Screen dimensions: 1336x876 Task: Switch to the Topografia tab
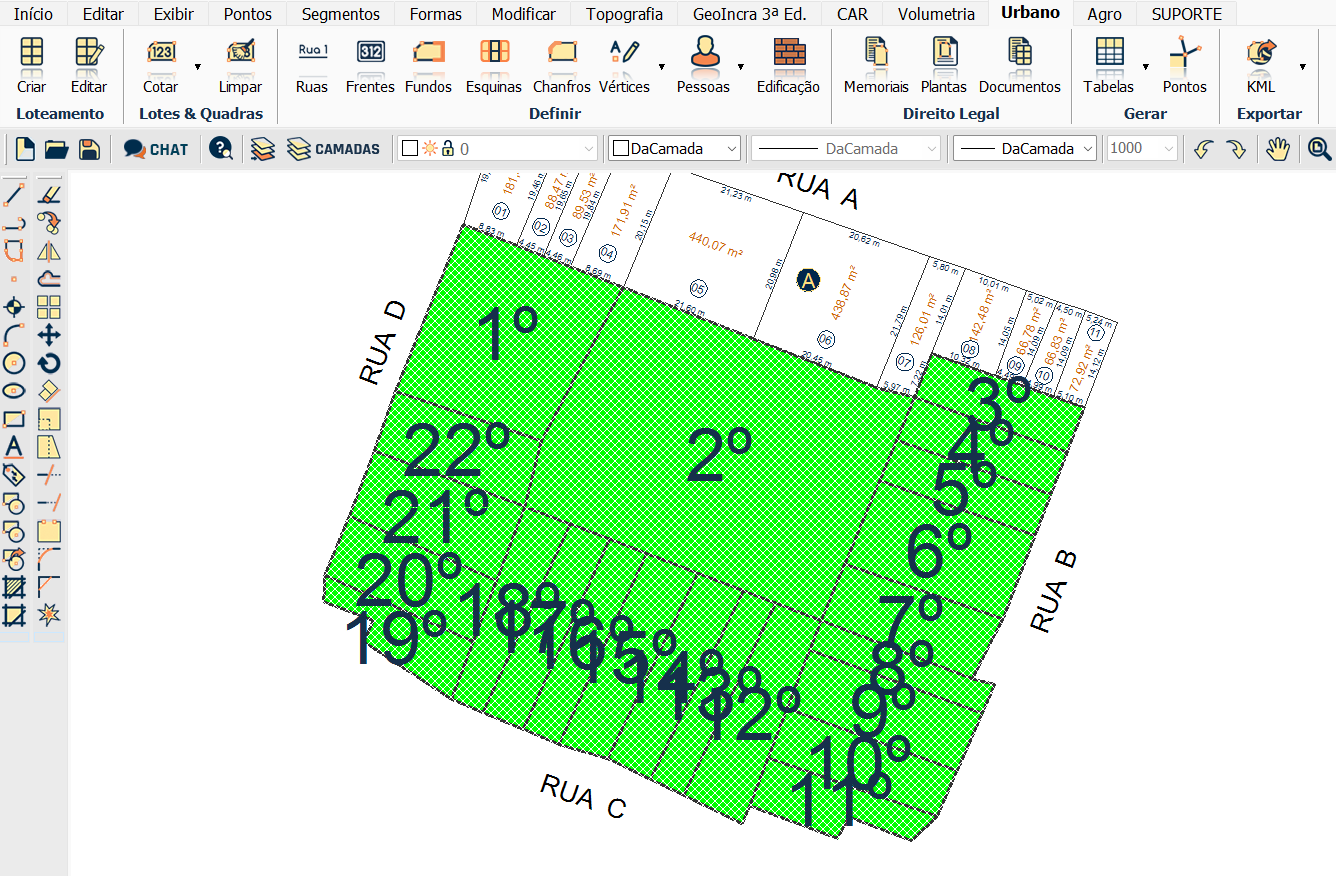[624, 14]
